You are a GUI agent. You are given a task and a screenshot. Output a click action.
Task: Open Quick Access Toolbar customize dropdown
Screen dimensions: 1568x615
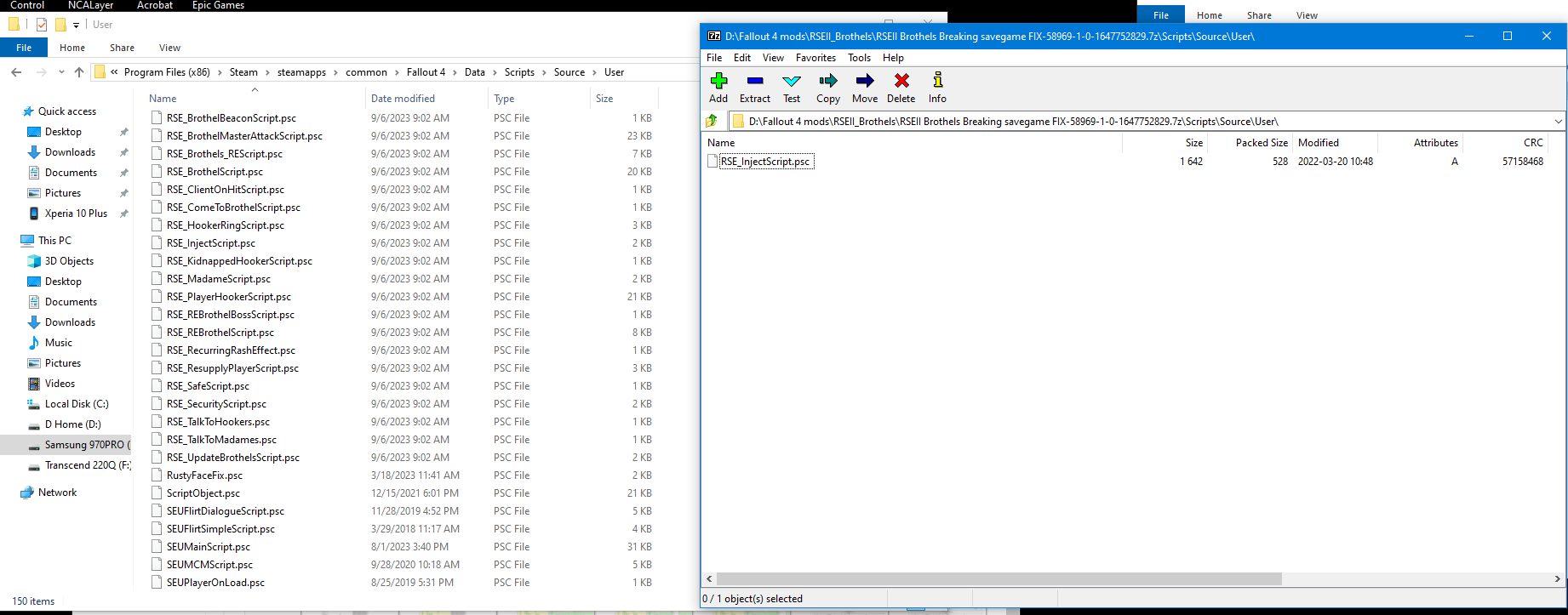[x=76, y=26]
